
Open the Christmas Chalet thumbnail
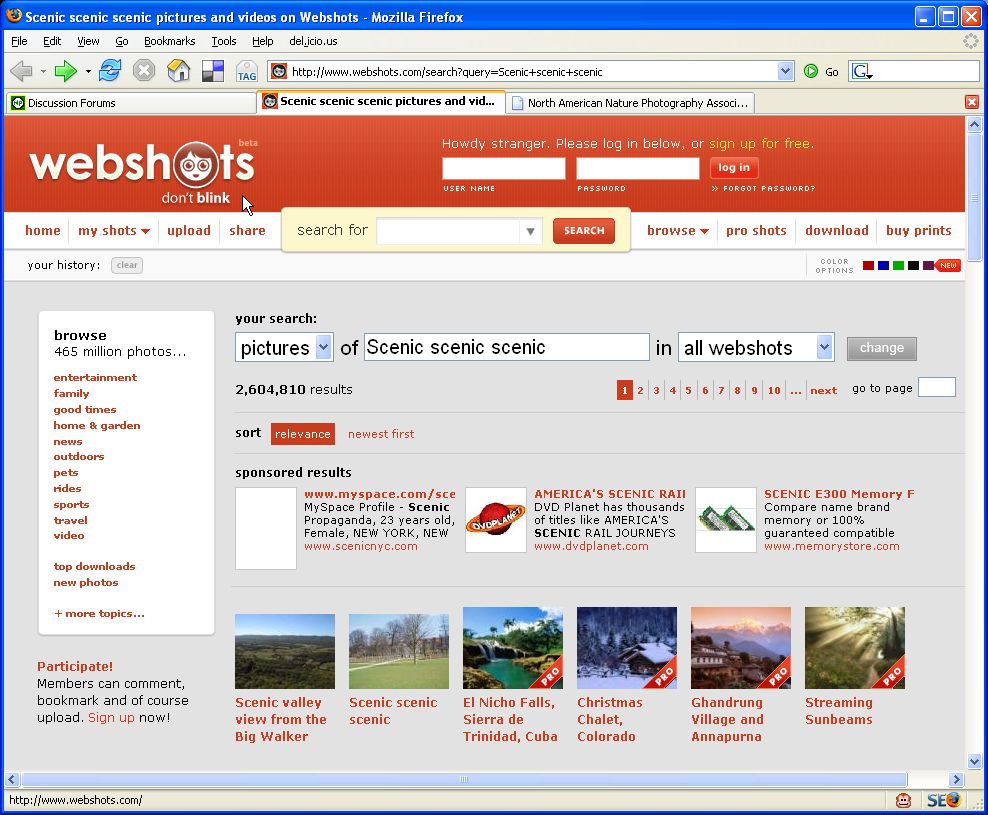coord(627,648)
